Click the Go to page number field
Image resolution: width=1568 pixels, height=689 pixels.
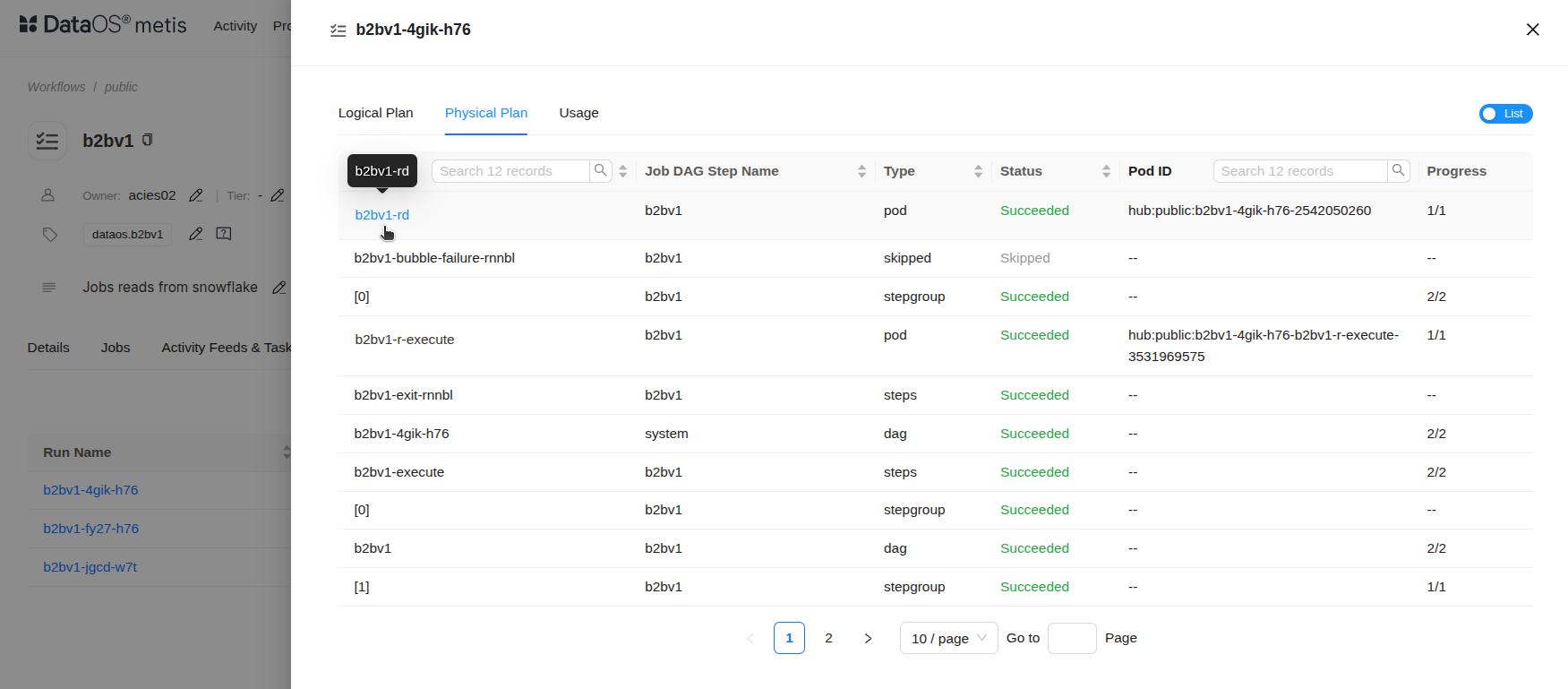tap(1071, 638)
